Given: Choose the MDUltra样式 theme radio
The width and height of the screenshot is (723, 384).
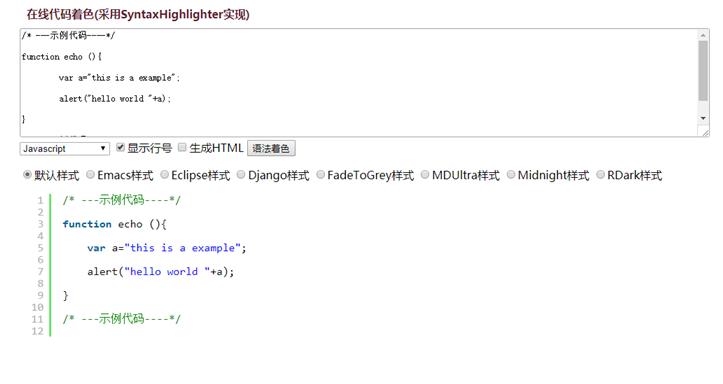Looking at the screenshot, I should 425,175.
